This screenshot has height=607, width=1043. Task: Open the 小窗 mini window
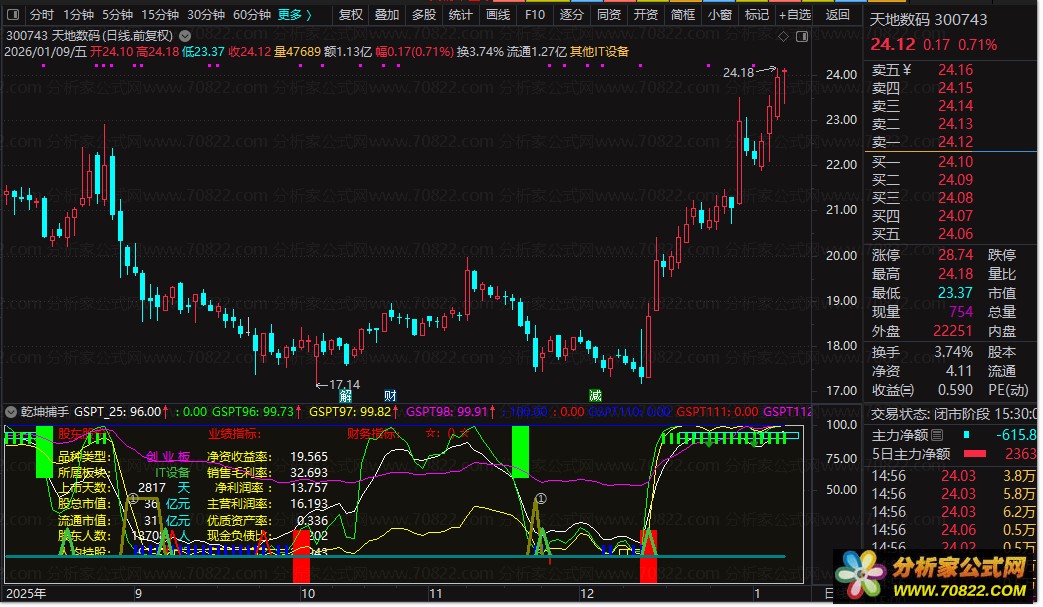(x=720, y=14)
